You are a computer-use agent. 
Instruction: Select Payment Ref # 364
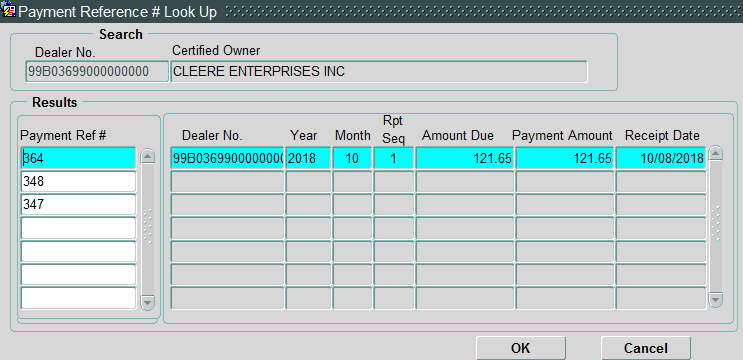click(78, 158)
